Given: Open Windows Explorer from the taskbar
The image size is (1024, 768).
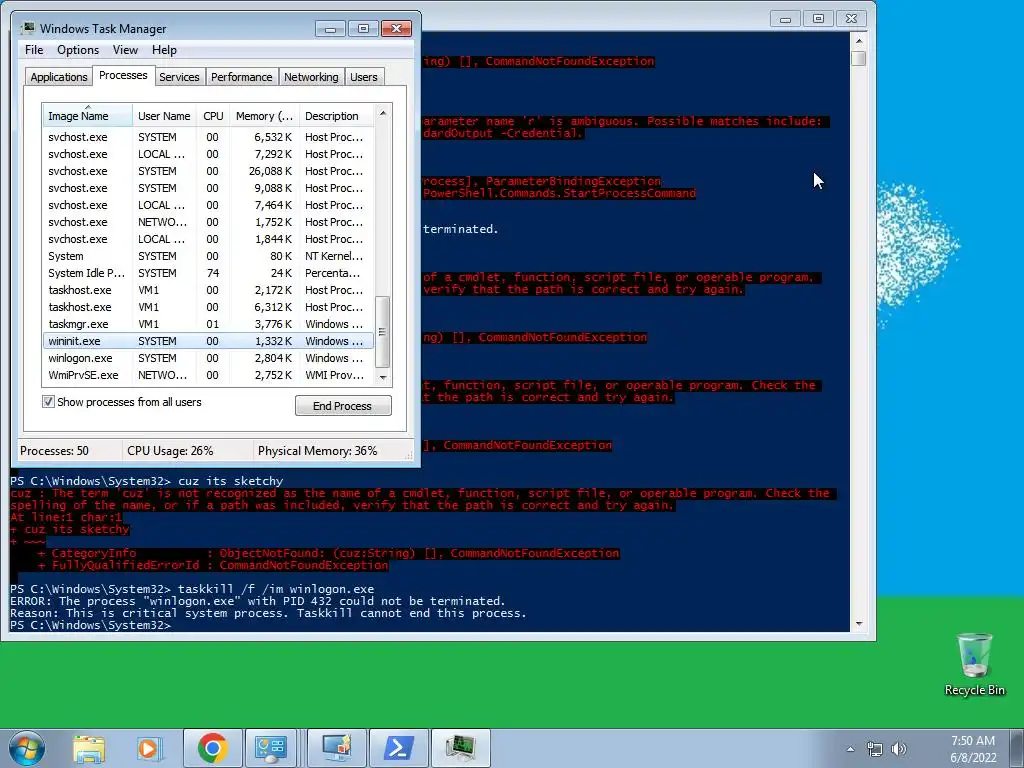Looking at the screenshot, I should click(x=89, y=748).
